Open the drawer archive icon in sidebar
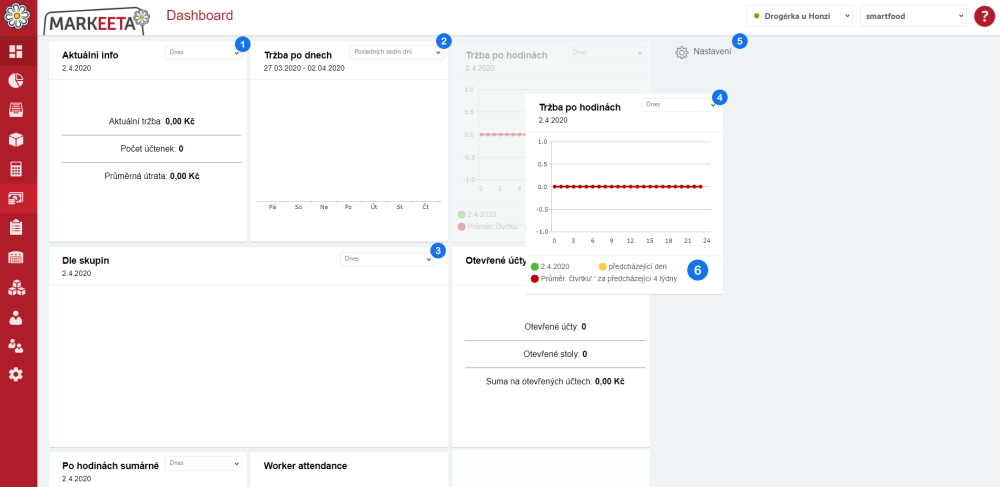This screenshot has height=487, width=1000. click(16, 110)
